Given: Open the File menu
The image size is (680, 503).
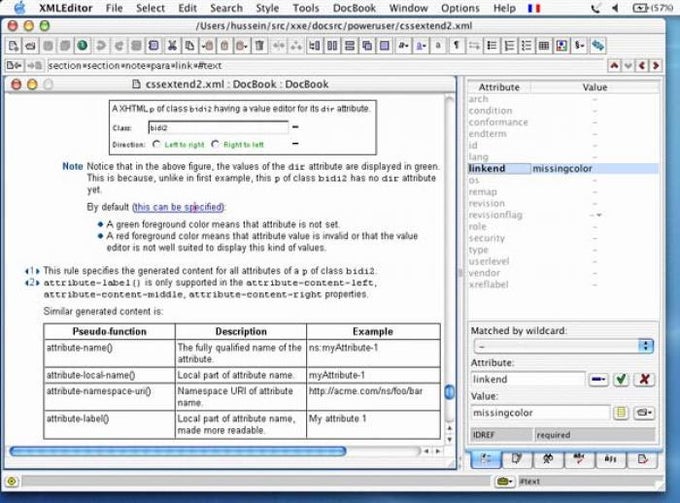Looking at the screenshot, I should coord(114,8).
